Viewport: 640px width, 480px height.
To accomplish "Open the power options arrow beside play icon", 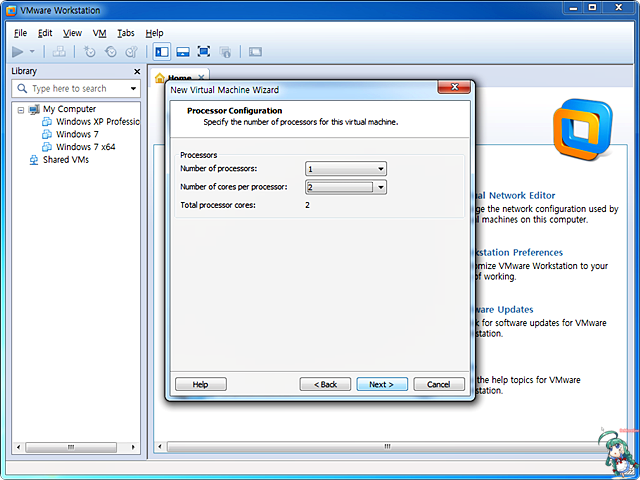I will point(32,52).
